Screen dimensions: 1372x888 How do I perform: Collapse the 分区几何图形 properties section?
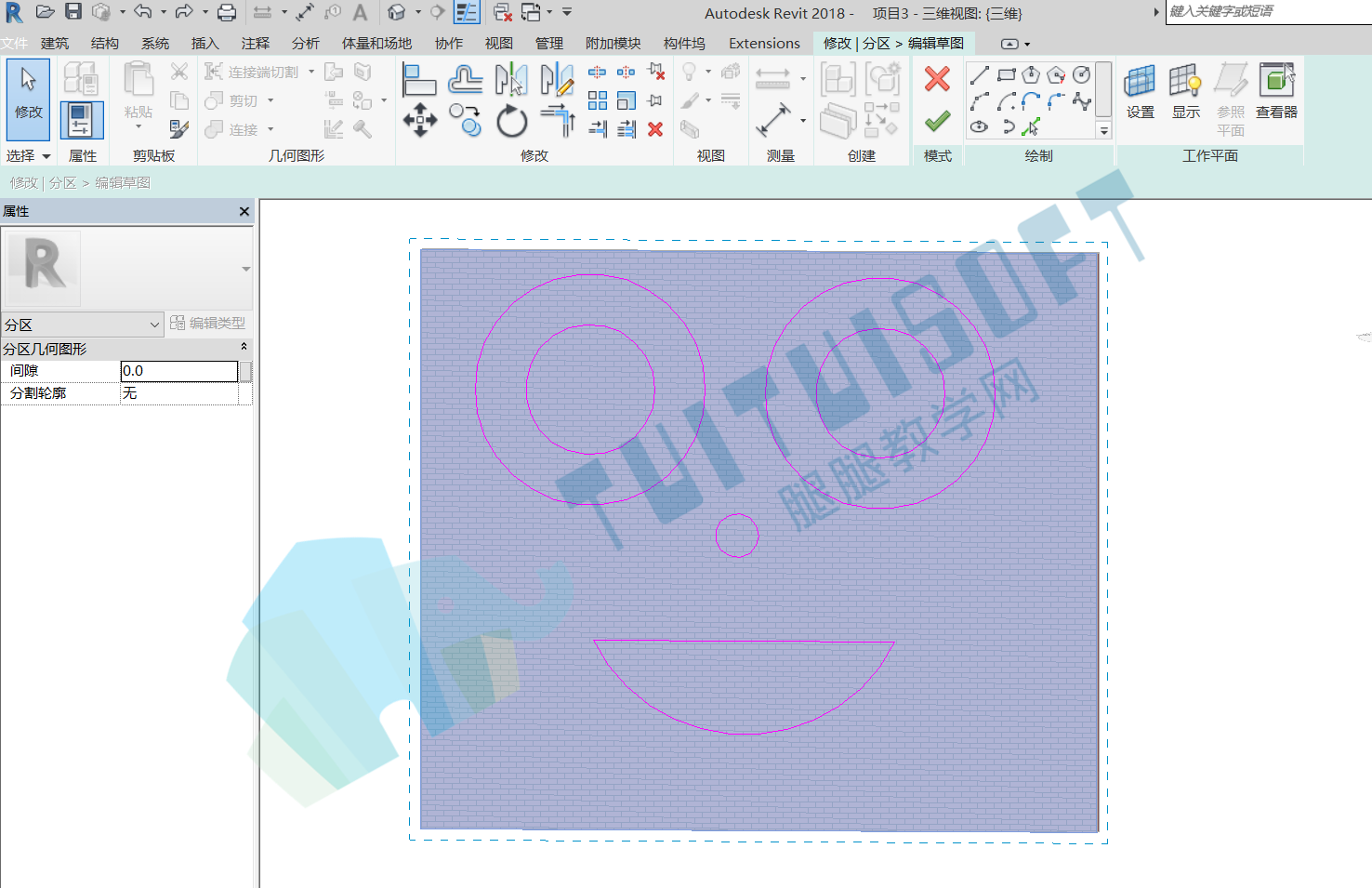(x=244, y=347)
